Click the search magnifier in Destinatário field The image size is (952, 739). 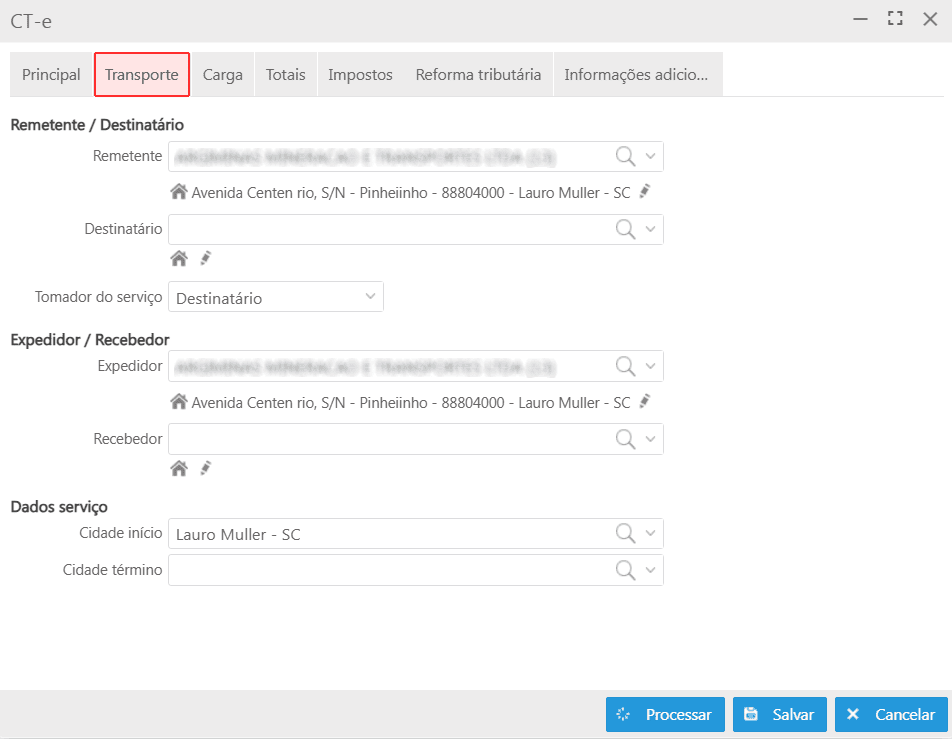pos(626,229)
